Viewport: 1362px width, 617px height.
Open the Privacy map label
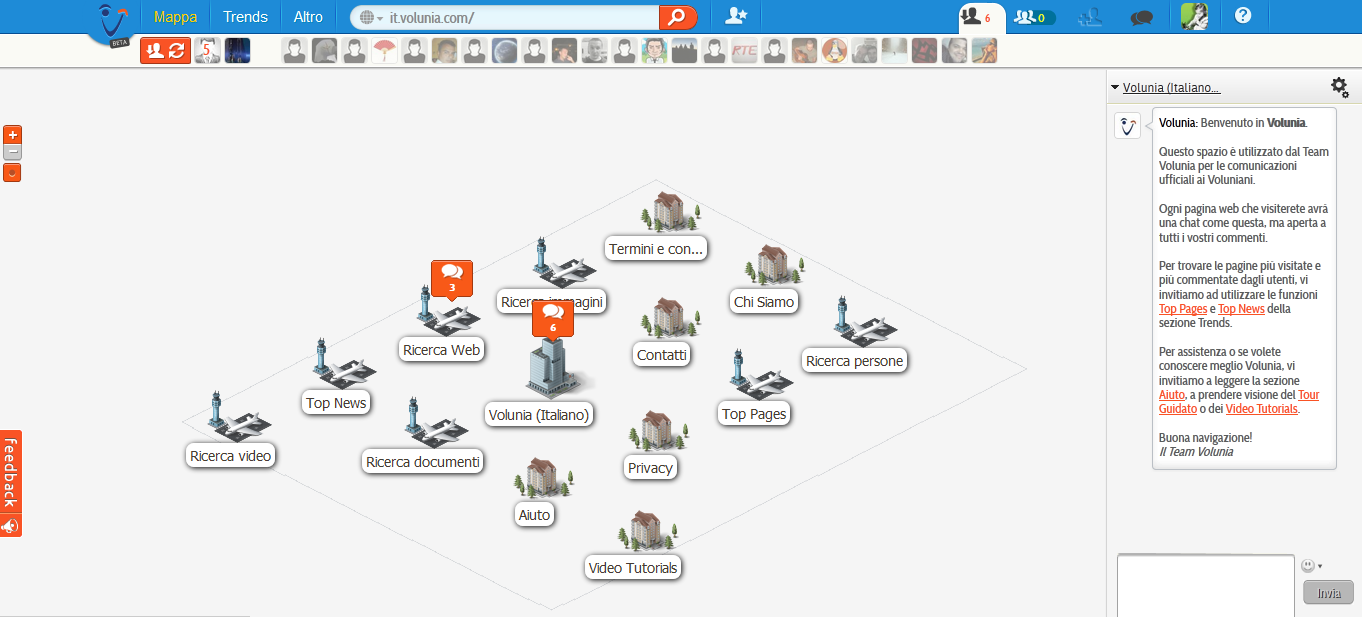(x=651, y=468)
